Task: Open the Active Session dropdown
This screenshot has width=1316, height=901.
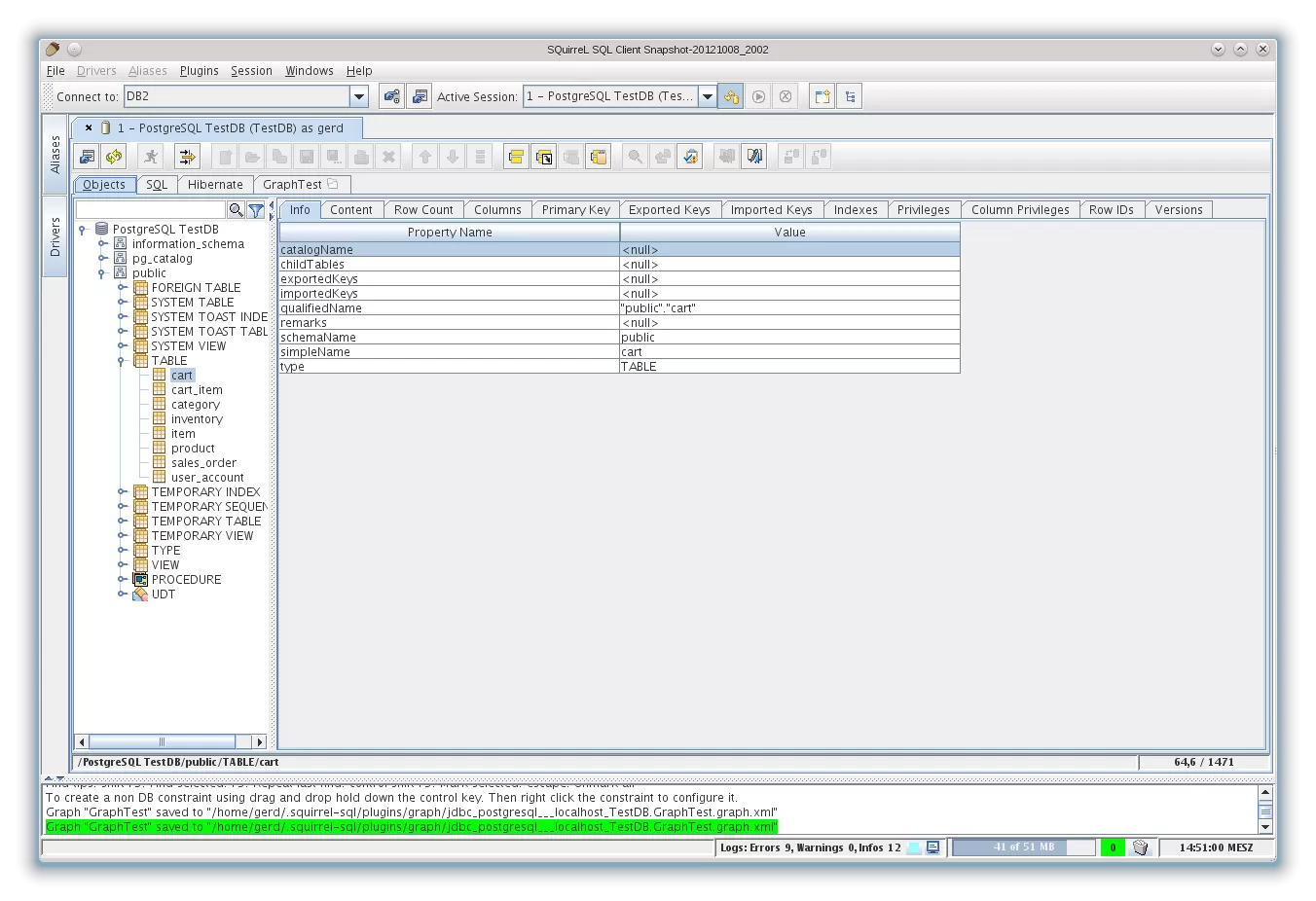Action: (708, 96)
